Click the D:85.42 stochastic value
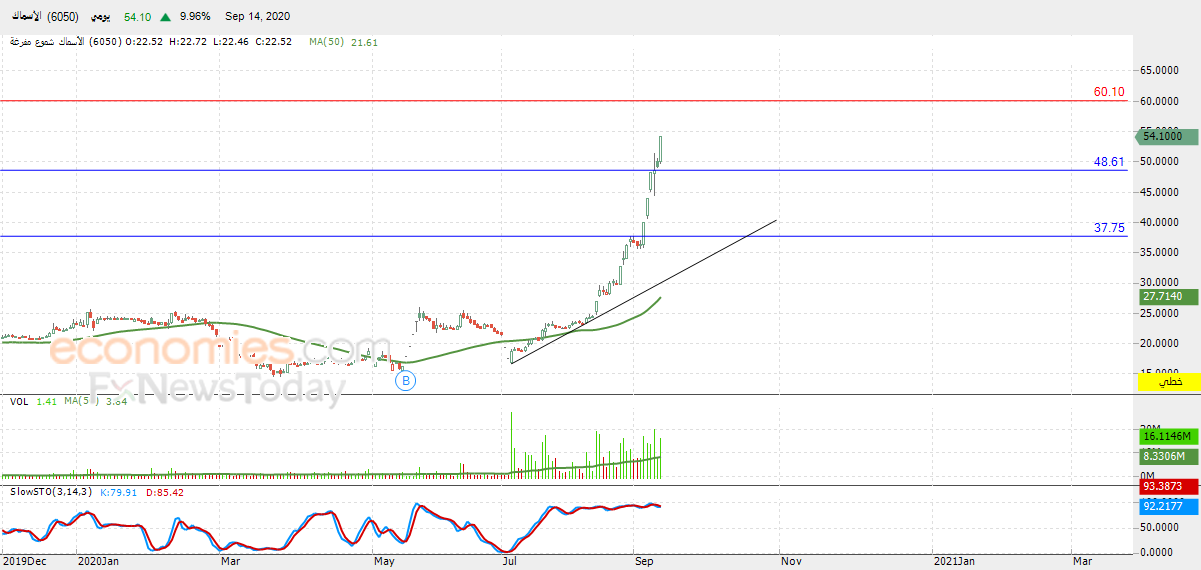 164,492
